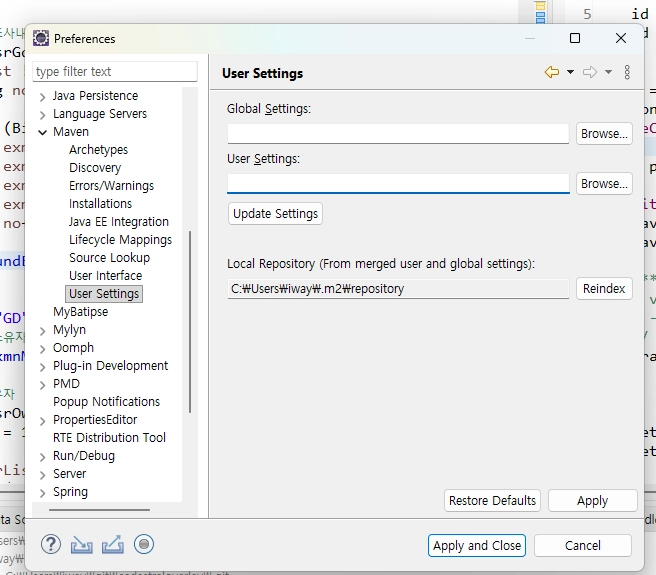The width and height of the screenshot is (656, 575).
Task: Open the back history dropdown arrow
Action: tap(570, 72)
